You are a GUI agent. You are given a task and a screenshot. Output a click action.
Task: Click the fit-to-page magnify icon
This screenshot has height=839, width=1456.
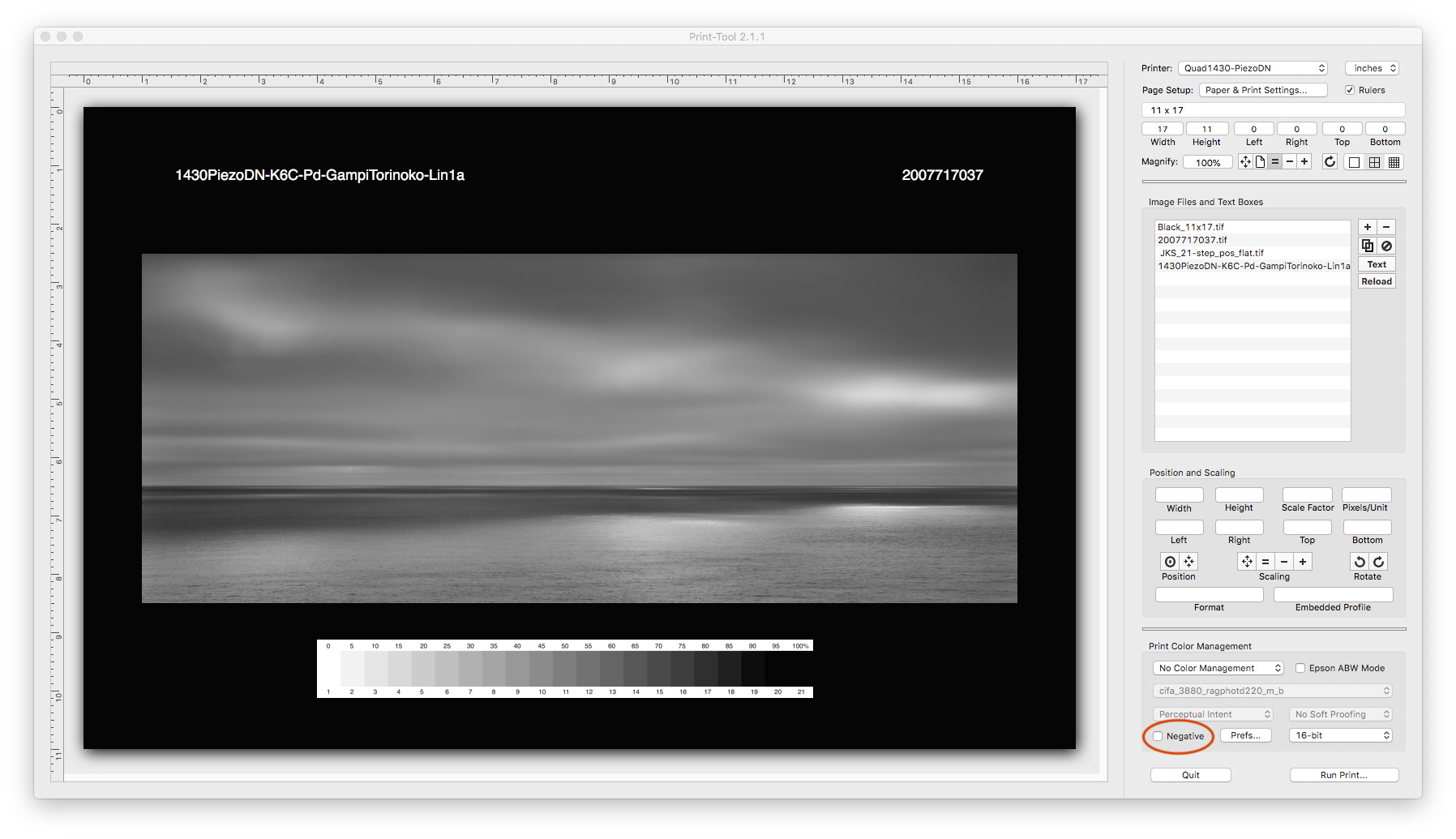coord(1260,162)
